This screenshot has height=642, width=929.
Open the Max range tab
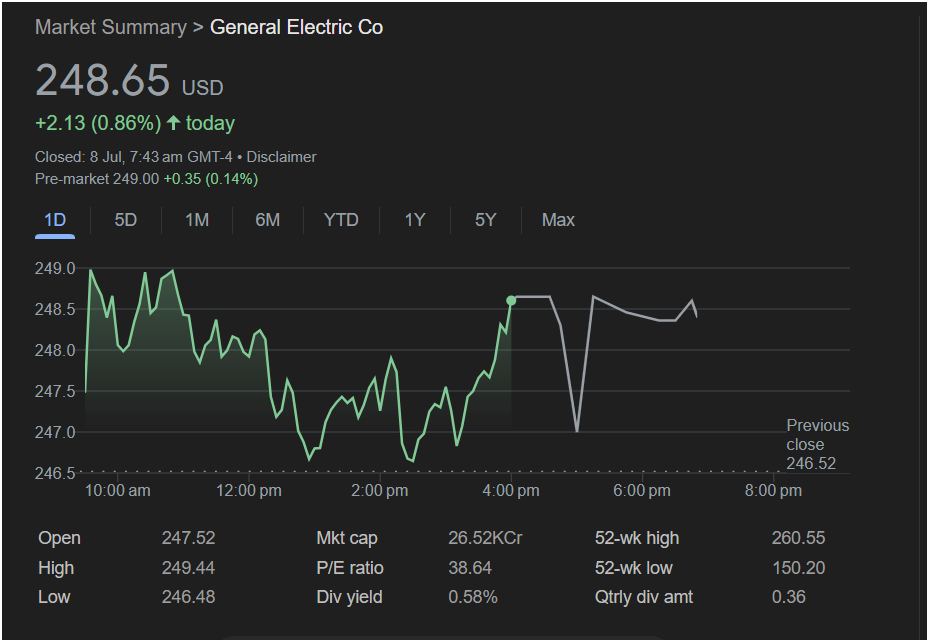[x=558, y=220]
